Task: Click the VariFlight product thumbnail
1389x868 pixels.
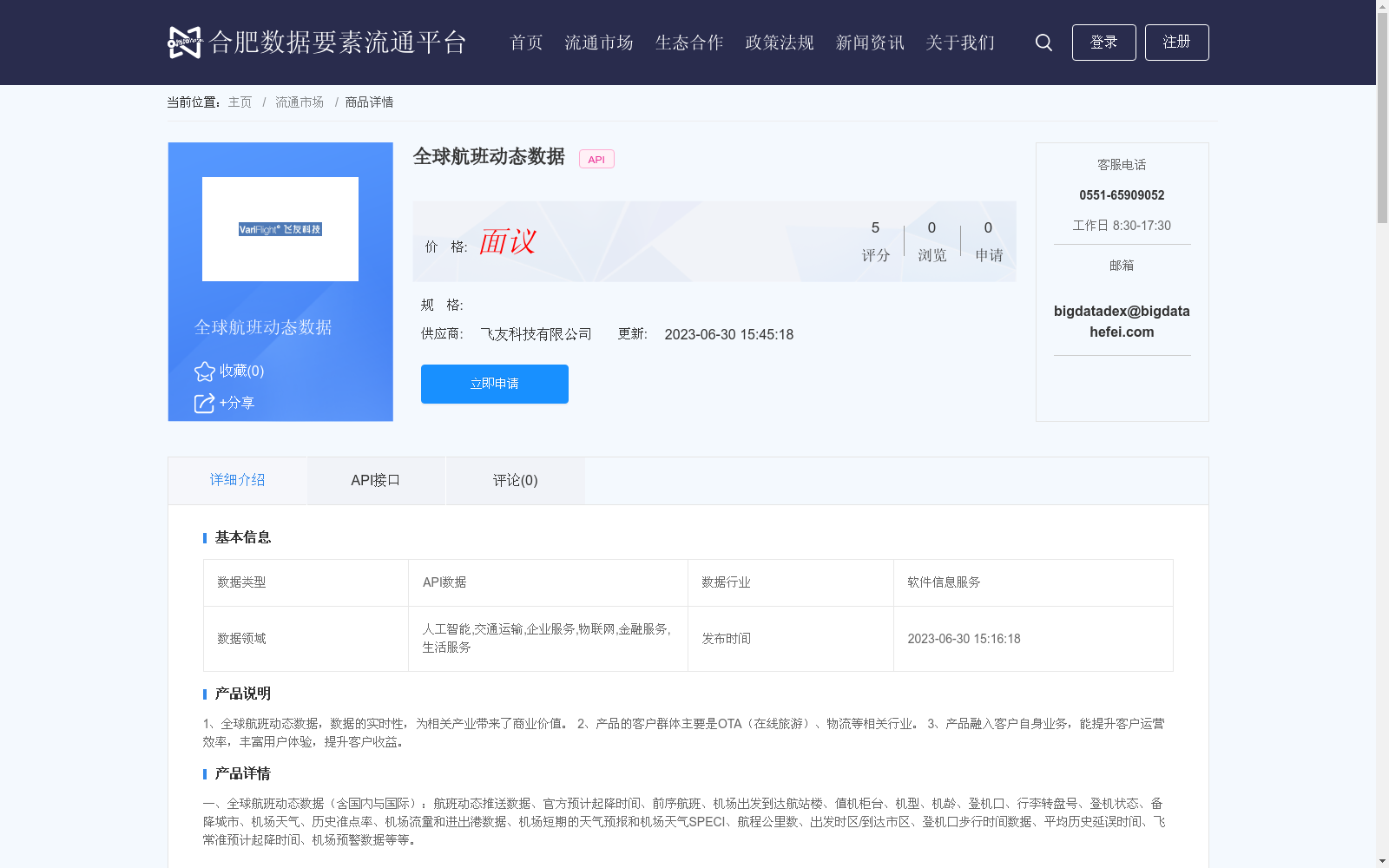Action: tap(280, 229)
